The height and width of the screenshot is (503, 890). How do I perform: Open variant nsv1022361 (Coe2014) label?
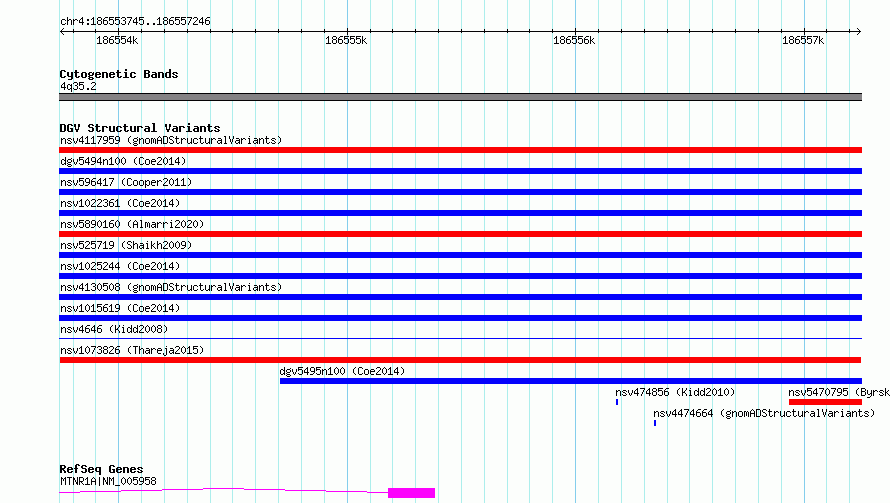coord(120,203)
